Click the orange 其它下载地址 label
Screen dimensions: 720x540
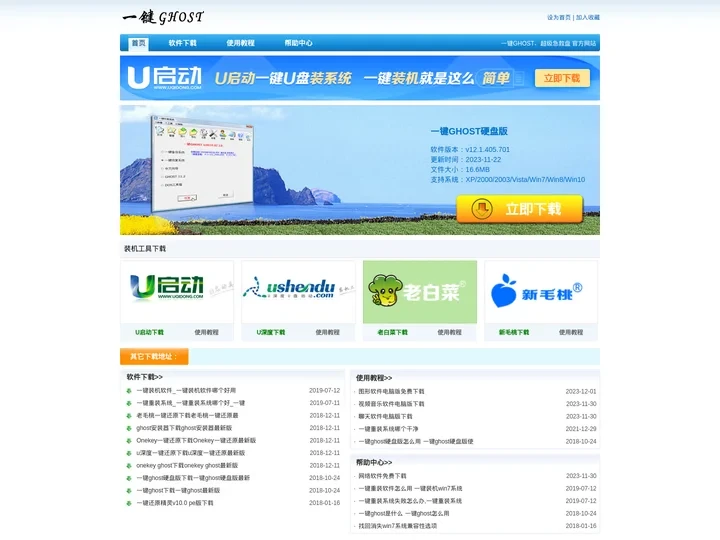click(x=154, y=356)
